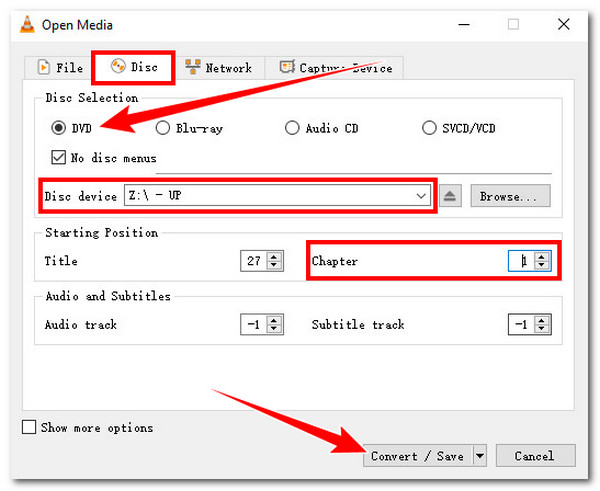600x491 pixels.
Task: Open the File tab
Action: (x=60, y=68)
